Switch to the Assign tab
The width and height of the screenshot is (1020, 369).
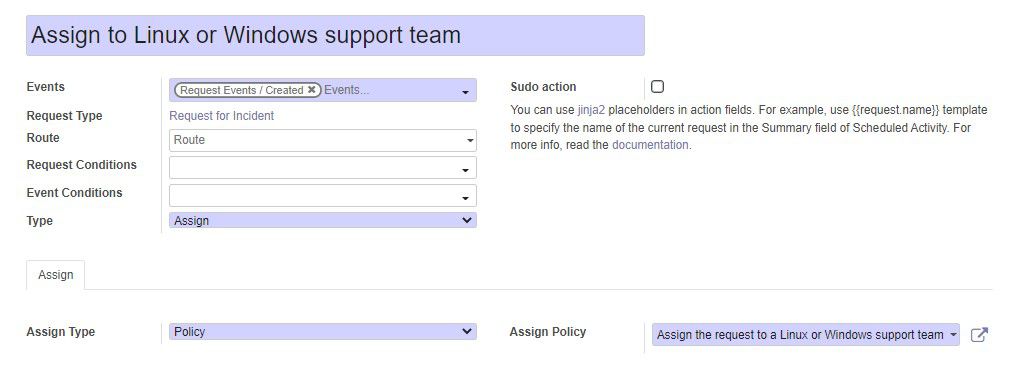point(56,275)
